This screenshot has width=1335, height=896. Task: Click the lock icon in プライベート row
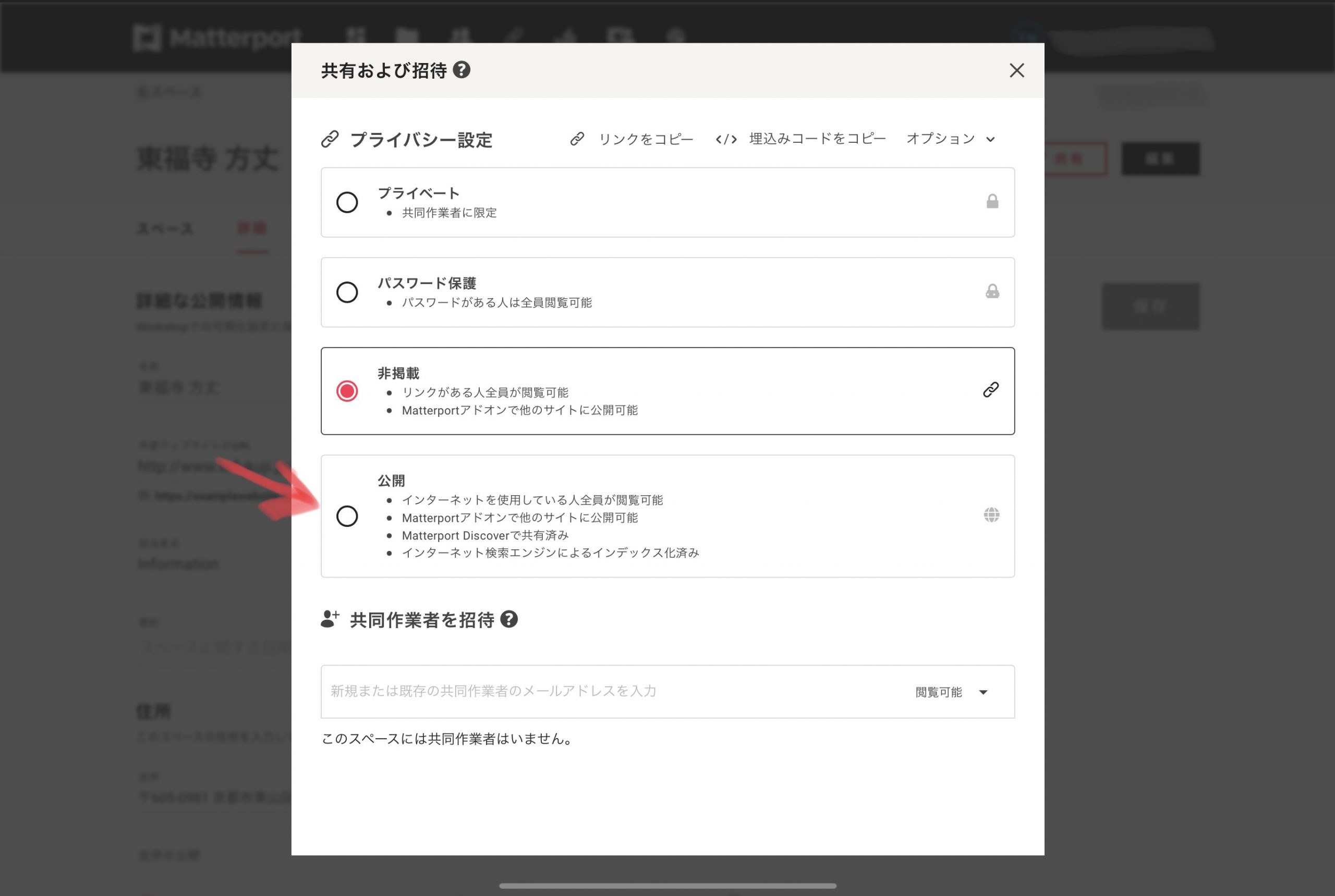tap(992, 201)
